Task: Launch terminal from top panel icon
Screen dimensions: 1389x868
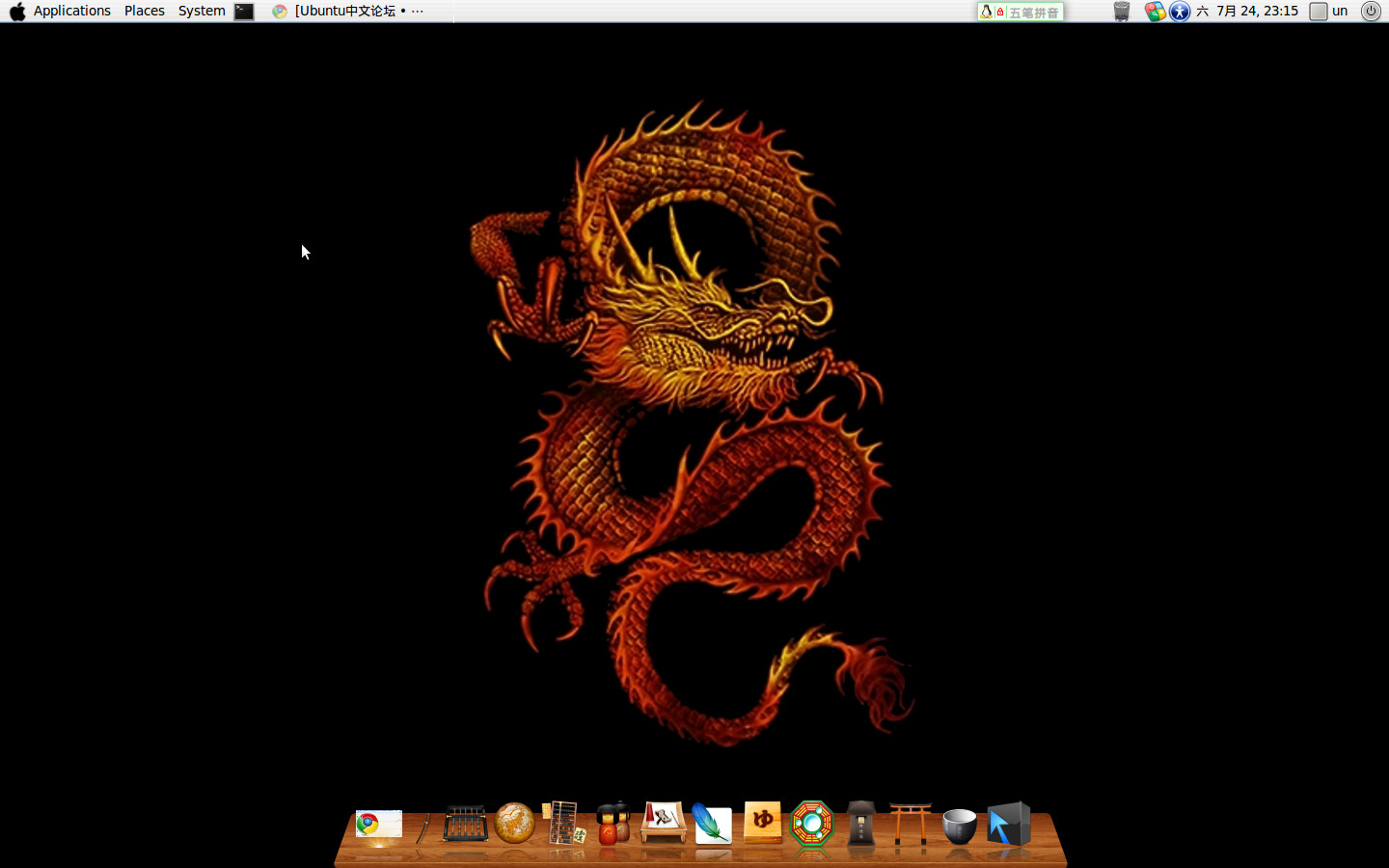Action: tap(244, 12)
